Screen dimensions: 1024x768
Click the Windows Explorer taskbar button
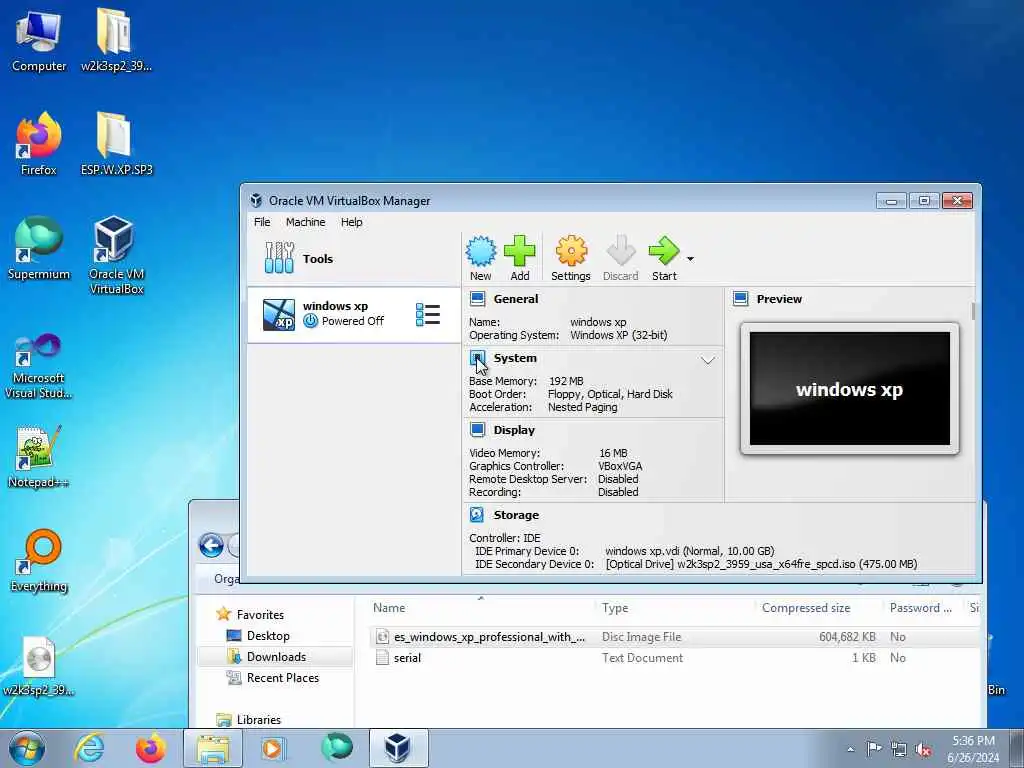coord(213,748)
